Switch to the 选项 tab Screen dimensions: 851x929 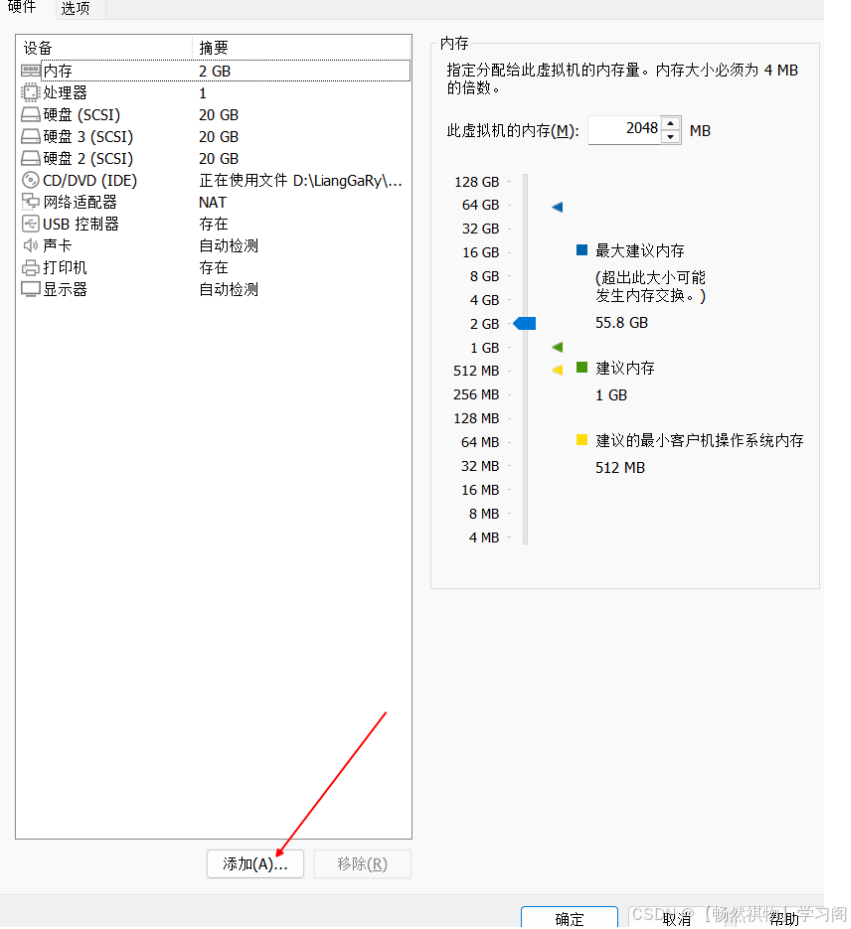tap(75, 8)
